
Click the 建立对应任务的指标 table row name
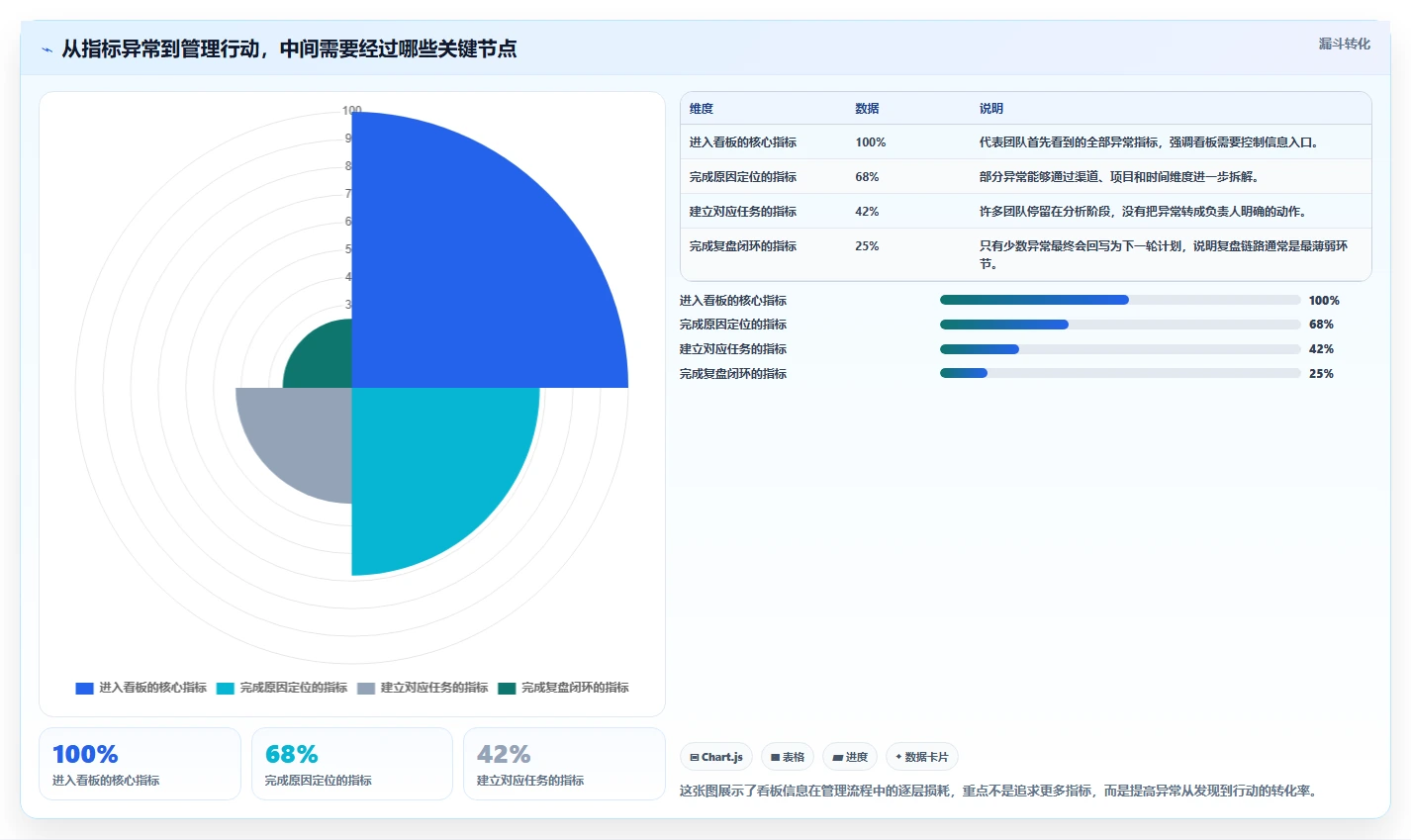(x=743, y=212)
